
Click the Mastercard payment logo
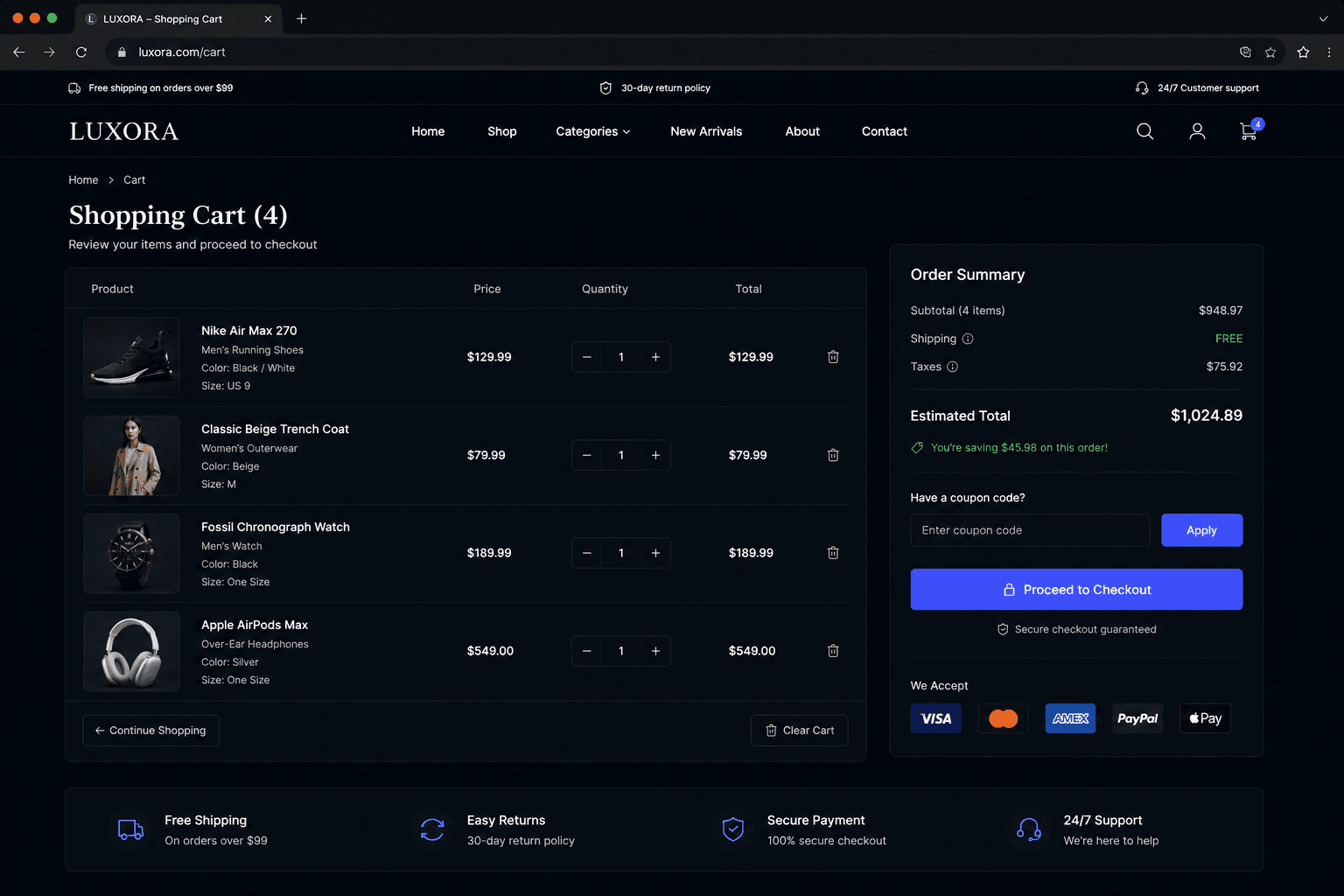pyautogui.click(x=1003, y=718)
